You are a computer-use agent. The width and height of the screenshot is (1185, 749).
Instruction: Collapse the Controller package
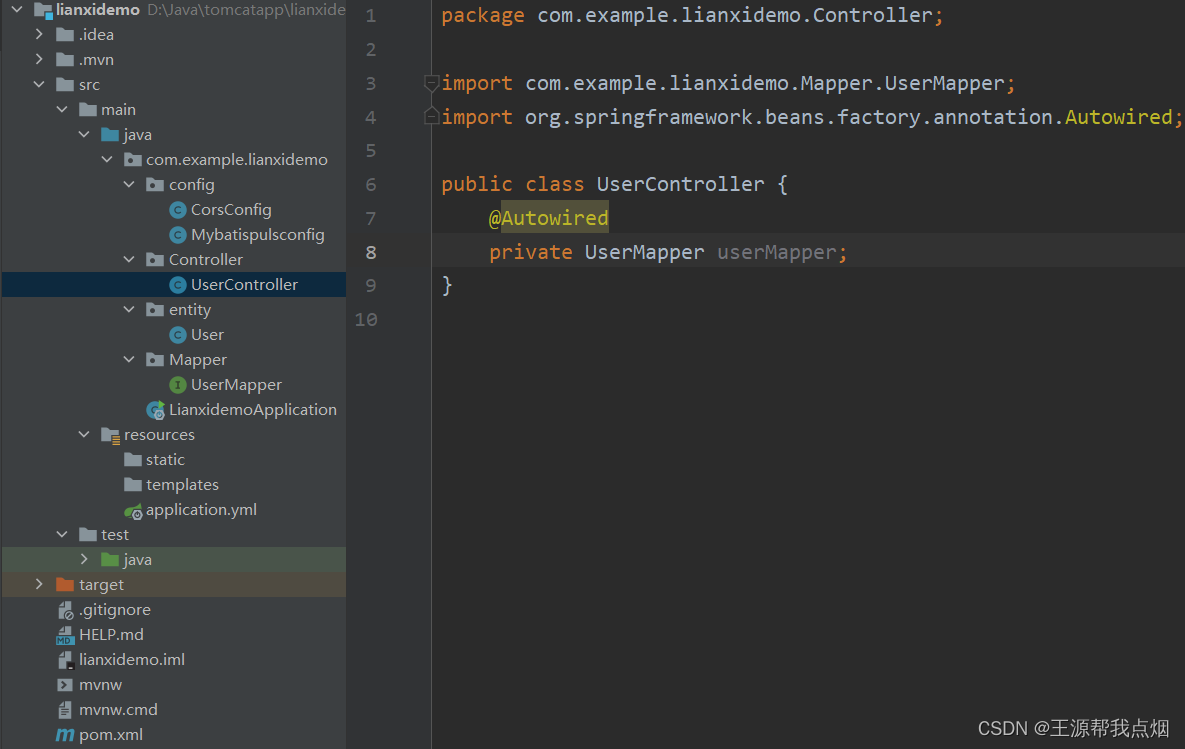pyautogui.click(x=129, y=259)
